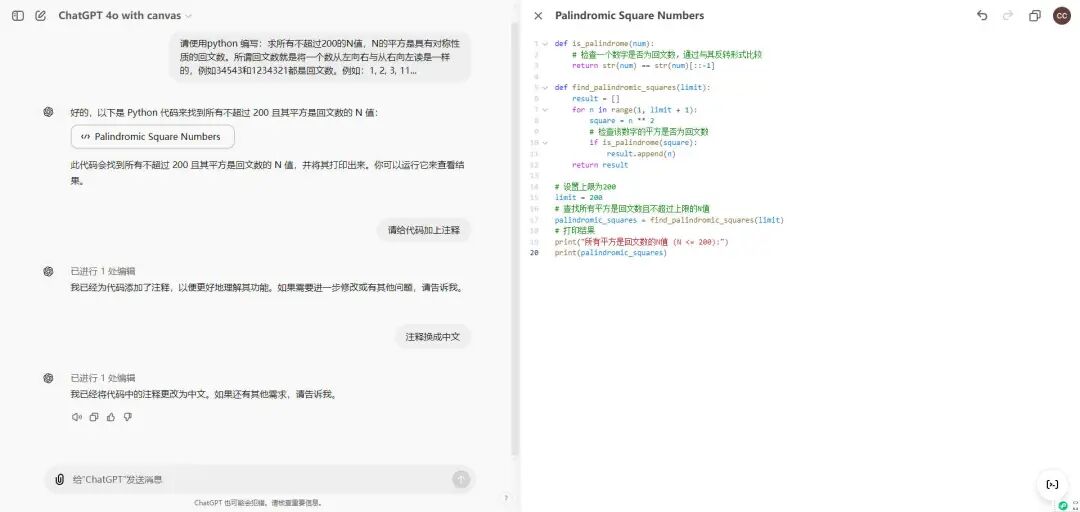
Task: Open the help question mark button
Action: [506, 498]
